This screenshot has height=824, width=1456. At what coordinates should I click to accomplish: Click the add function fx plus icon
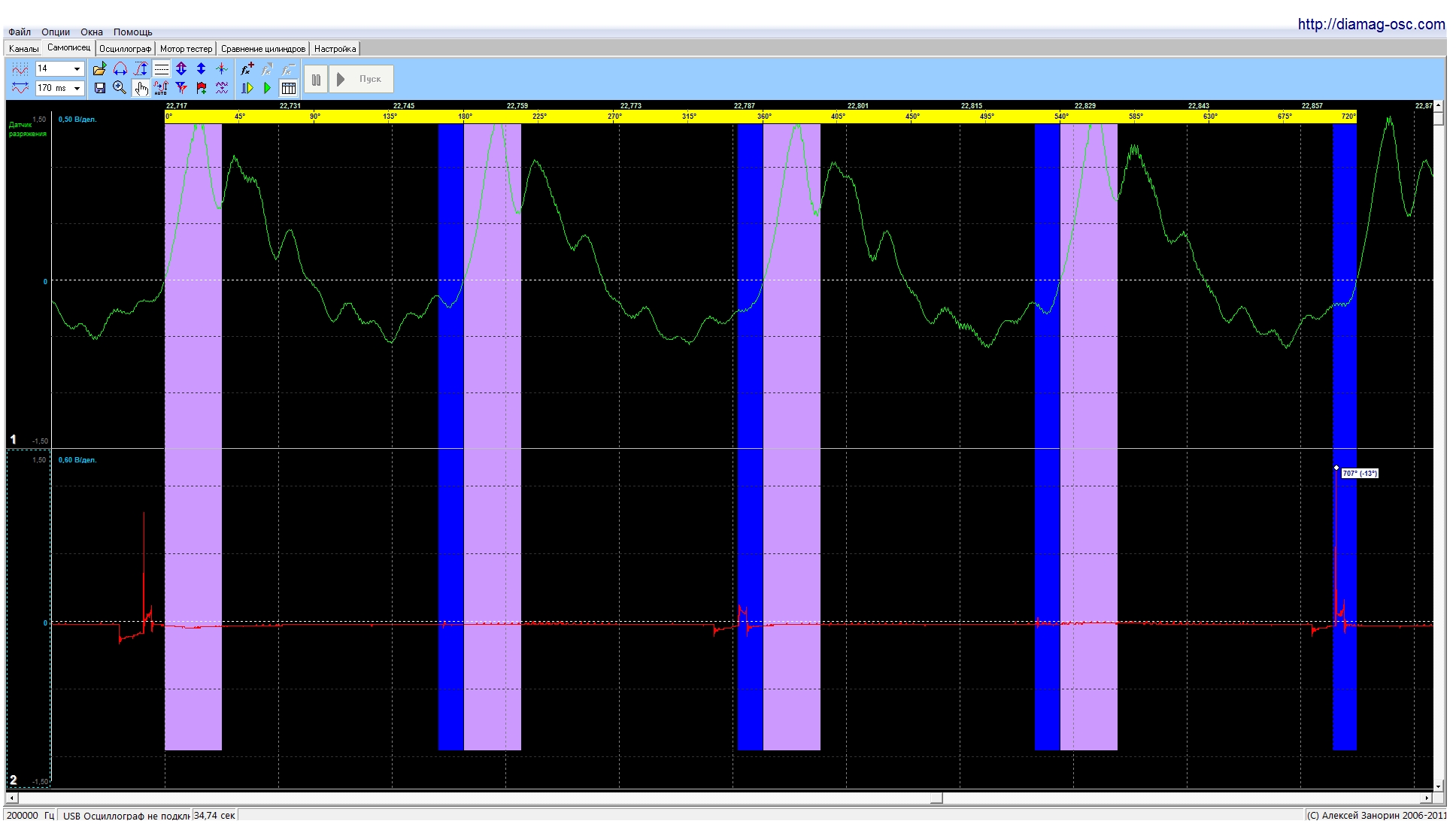(247, 69)
